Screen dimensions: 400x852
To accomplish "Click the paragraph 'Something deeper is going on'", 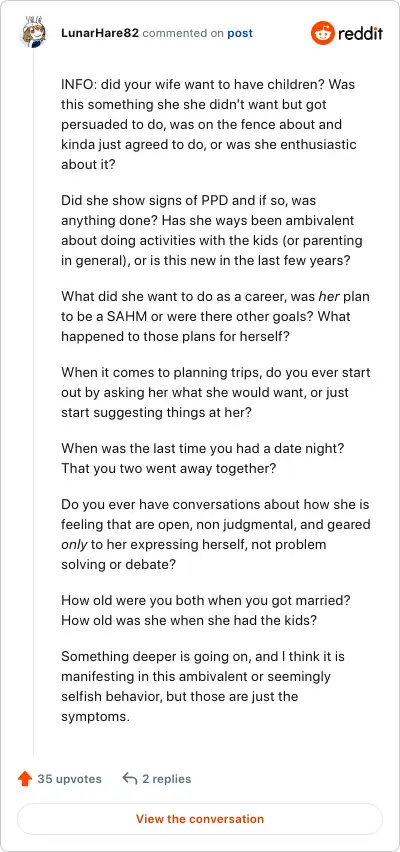I will (x=203, y=686).
